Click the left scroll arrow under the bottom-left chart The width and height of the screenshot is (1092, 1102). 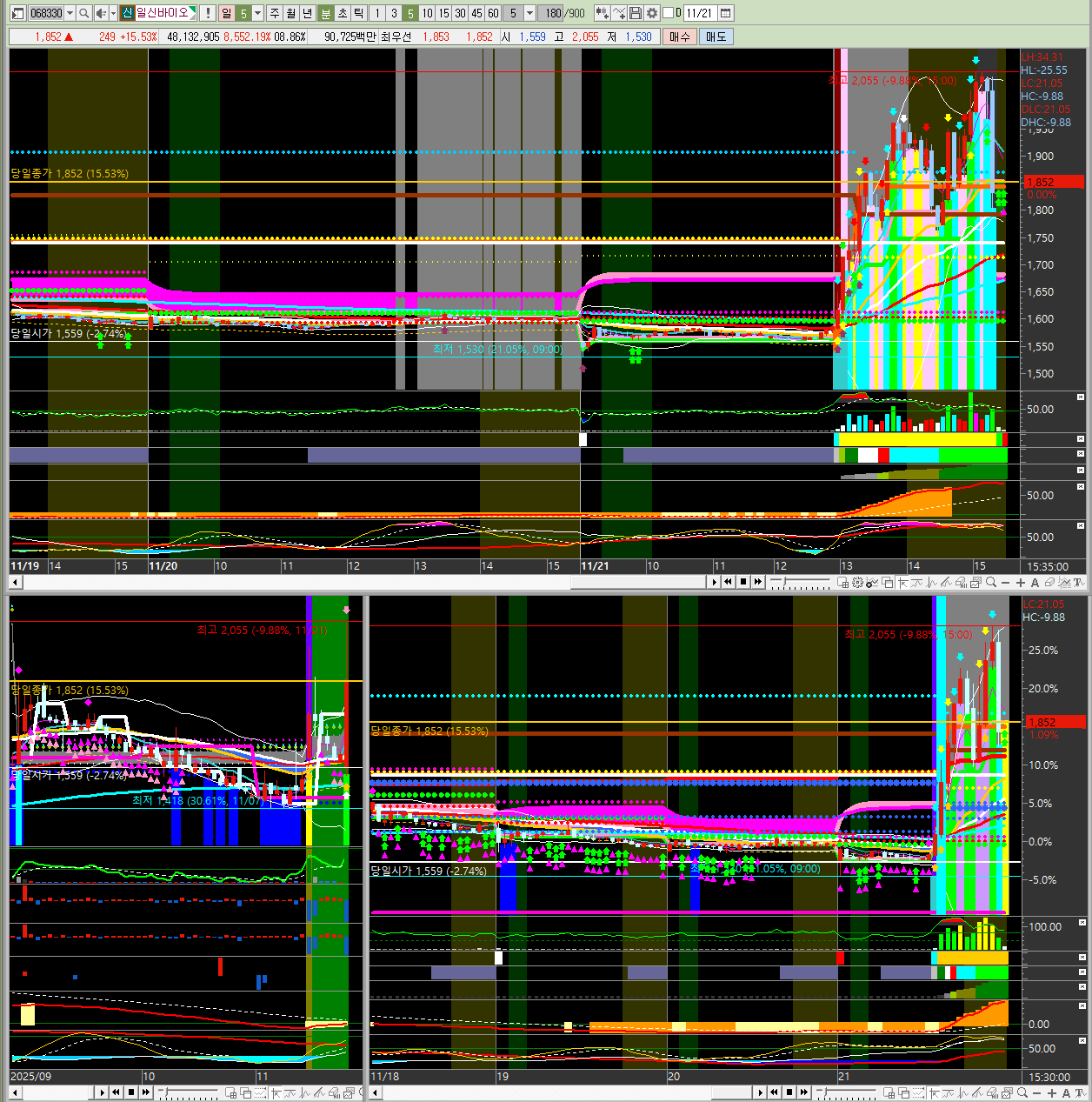pyautogui.click(x=15, y=1092)
